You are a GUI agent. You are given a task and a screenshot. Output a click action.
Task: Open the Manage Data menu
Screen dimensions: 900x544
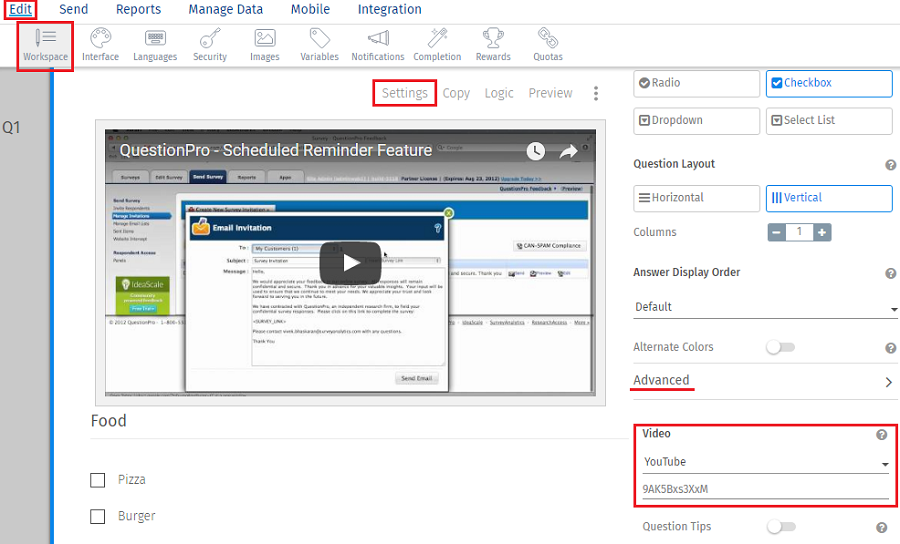[226, 9]
